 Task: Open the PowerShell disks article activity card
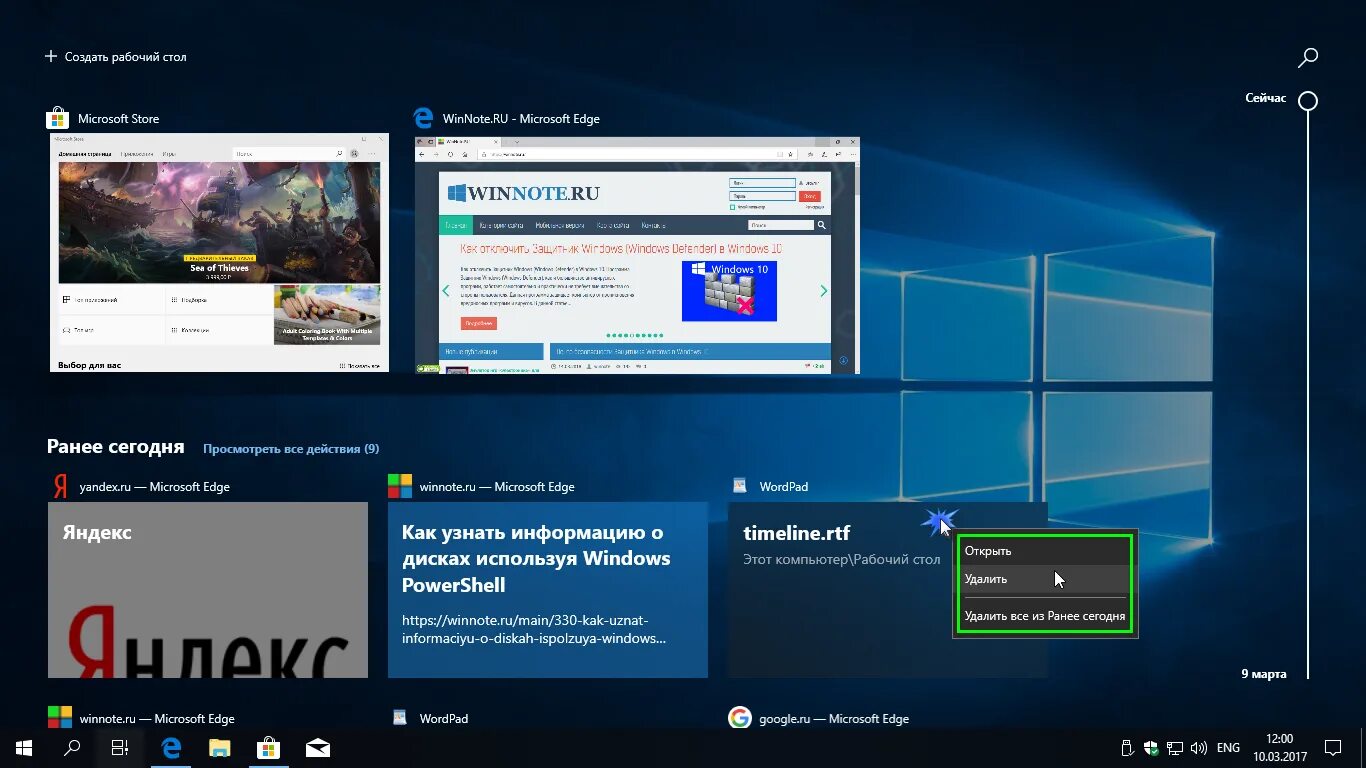tap(548, 590)
